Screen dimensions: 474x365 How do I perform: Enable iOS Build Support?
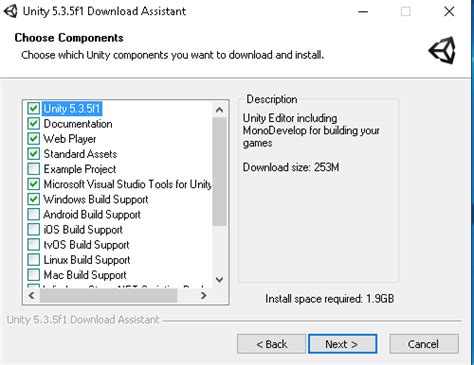[x=33, y=229]
